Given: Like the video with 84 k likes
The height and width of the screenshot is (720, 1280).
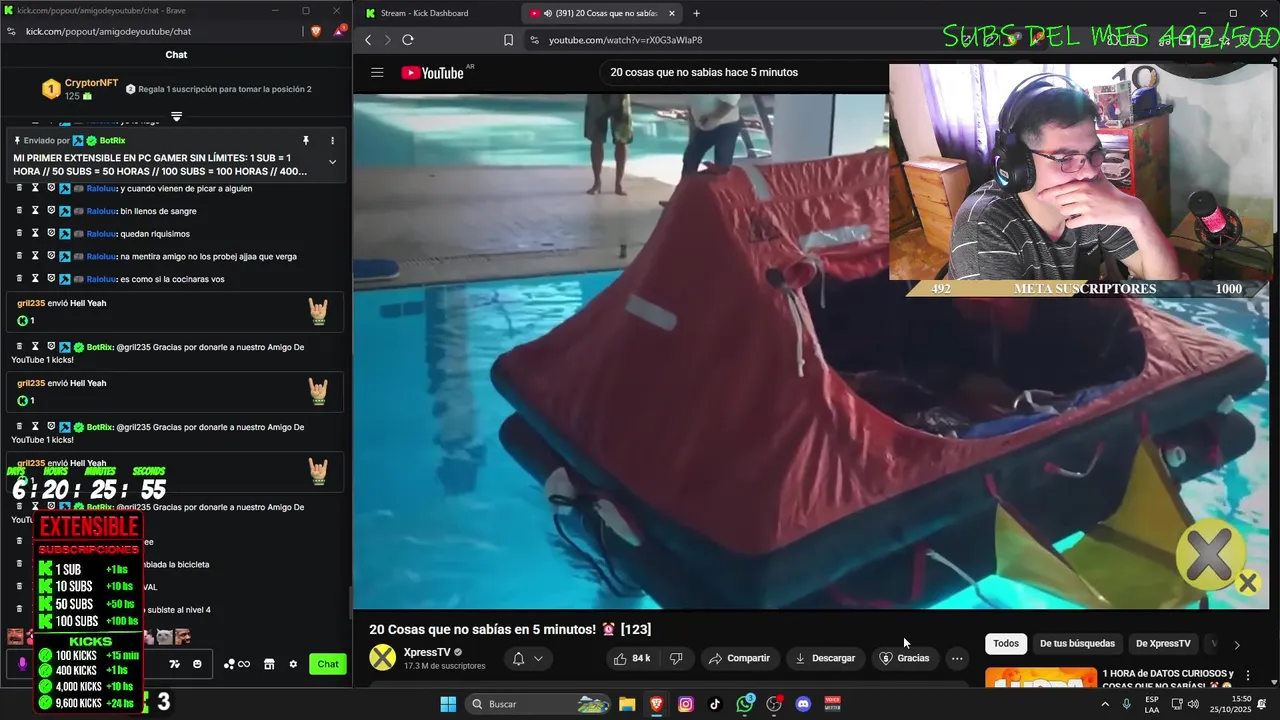Looking at the screenshot, I should (x=631, y=658).
